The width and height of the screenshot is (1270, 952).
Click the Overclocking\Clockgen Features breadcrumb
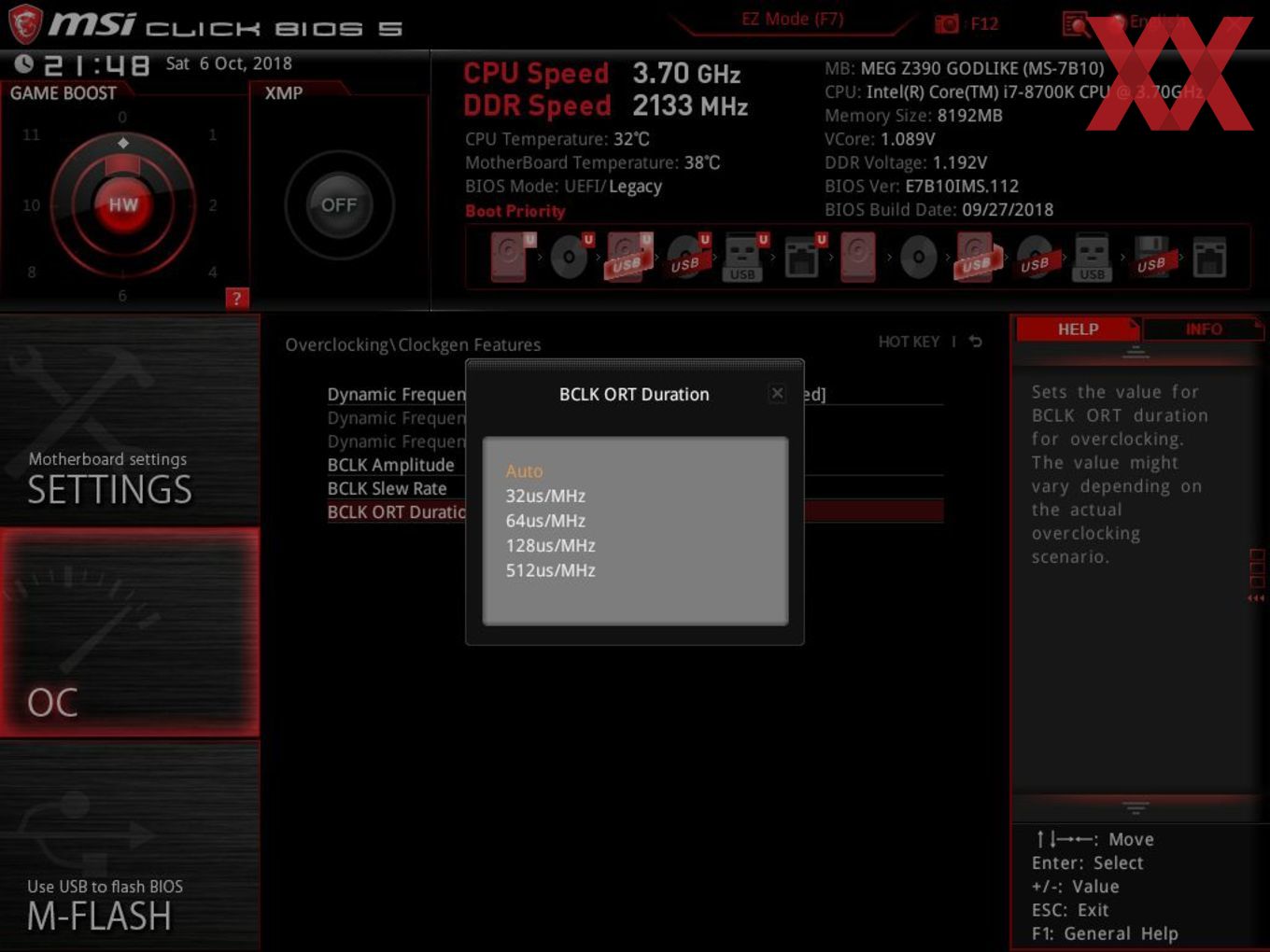(x=413, y=344)
